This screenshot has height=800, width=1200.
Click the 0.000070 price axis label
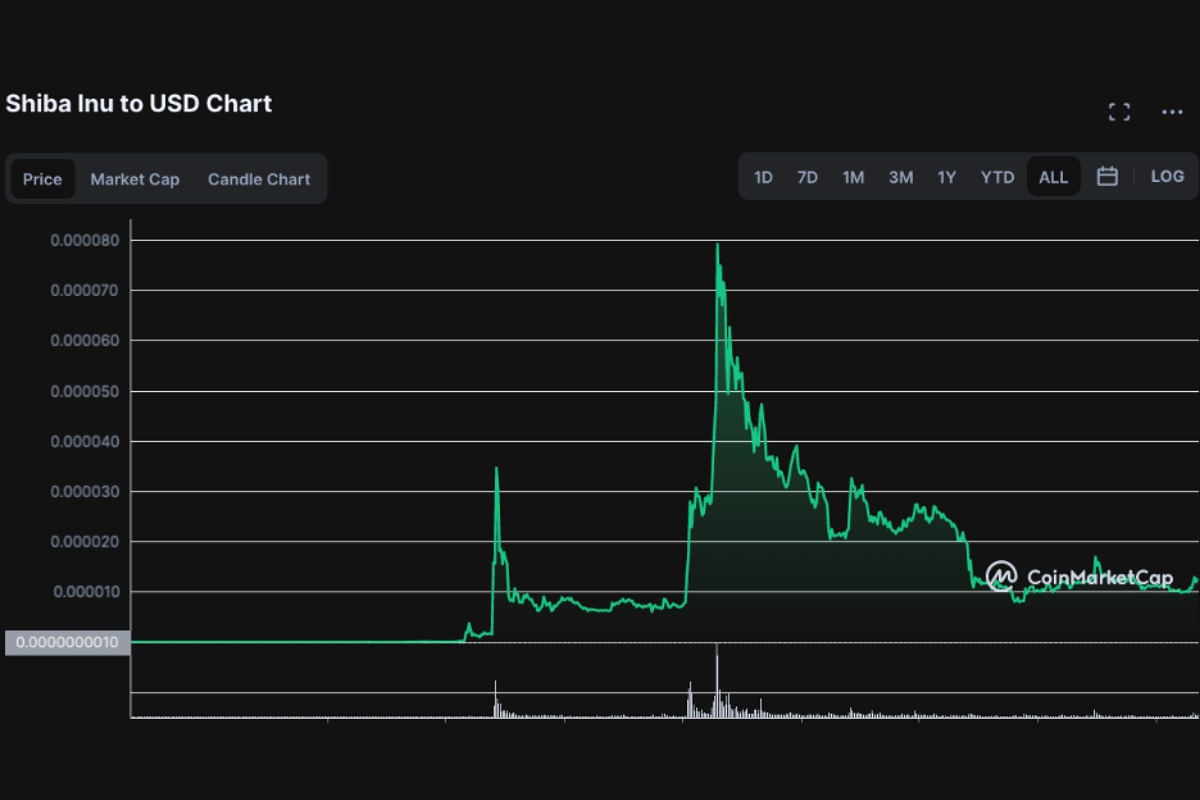(85, 290)
